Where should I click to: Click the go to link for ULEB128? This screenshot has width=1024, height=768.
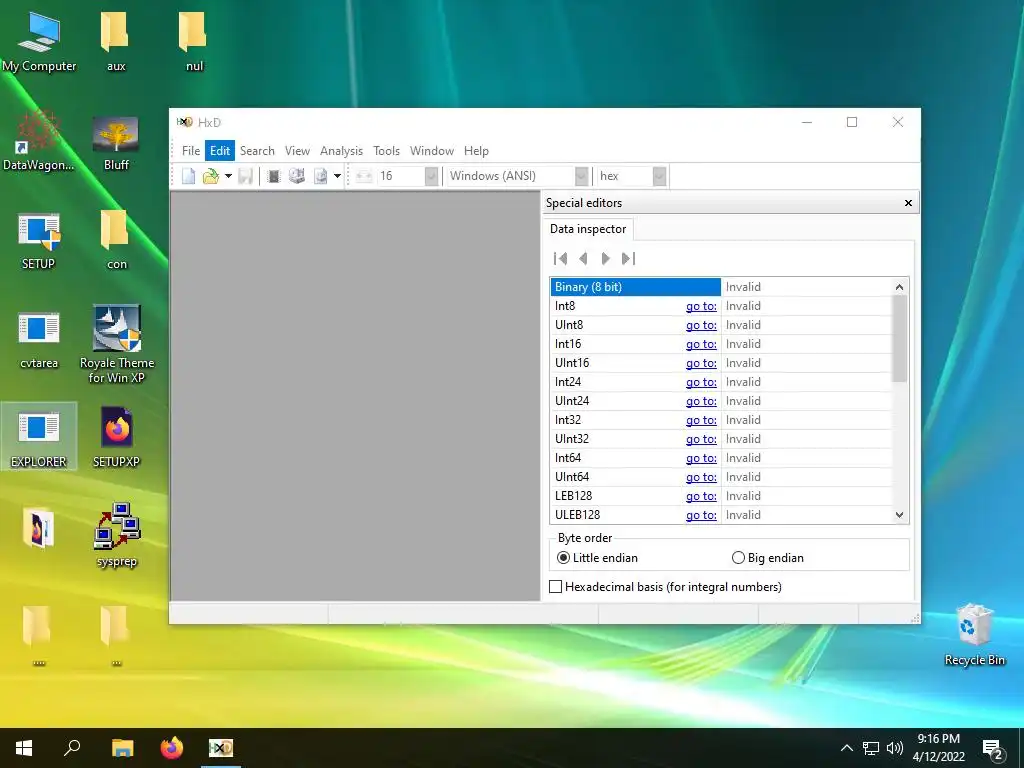[701, 515]
